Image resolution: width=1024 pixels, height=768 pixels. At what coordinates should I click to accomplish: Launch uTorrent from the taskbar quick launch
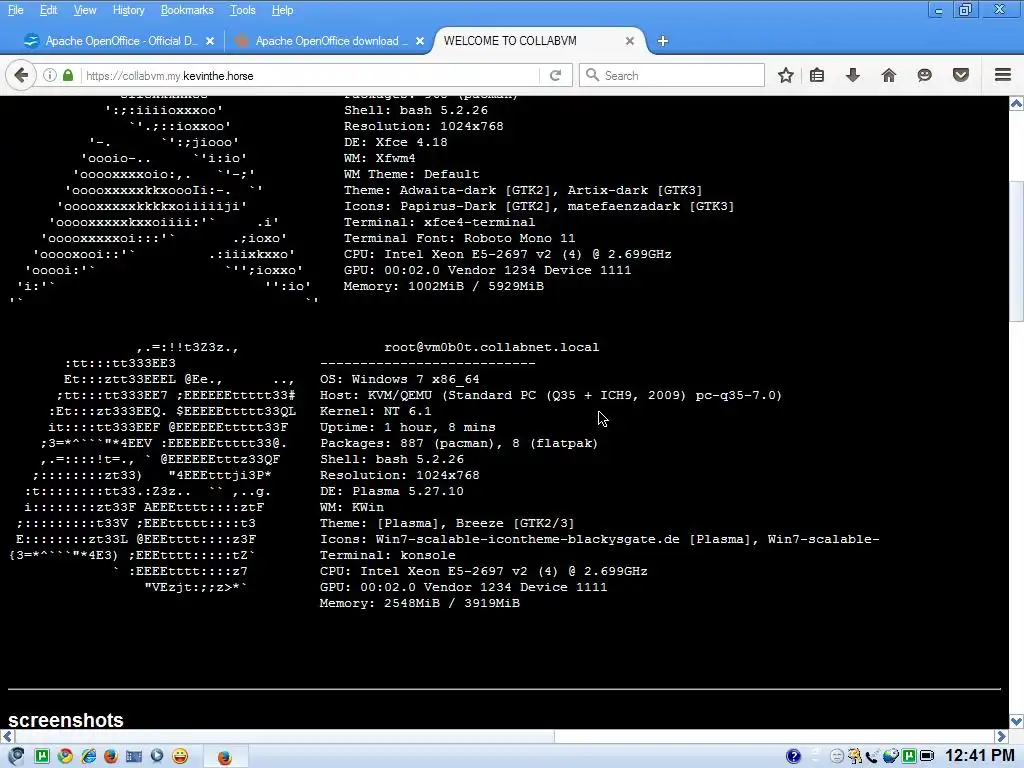point(42,756)
